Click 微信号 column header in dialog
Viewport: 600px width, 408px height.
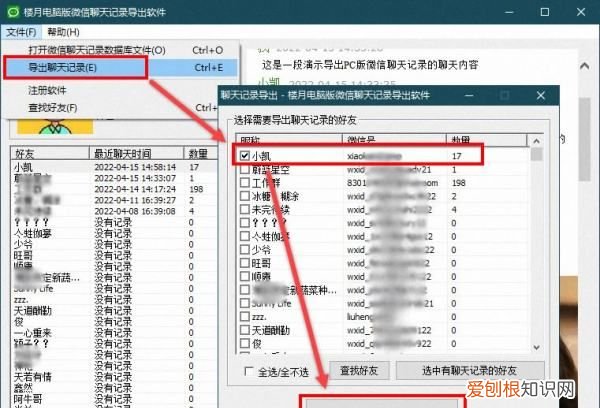pos(394,139)
